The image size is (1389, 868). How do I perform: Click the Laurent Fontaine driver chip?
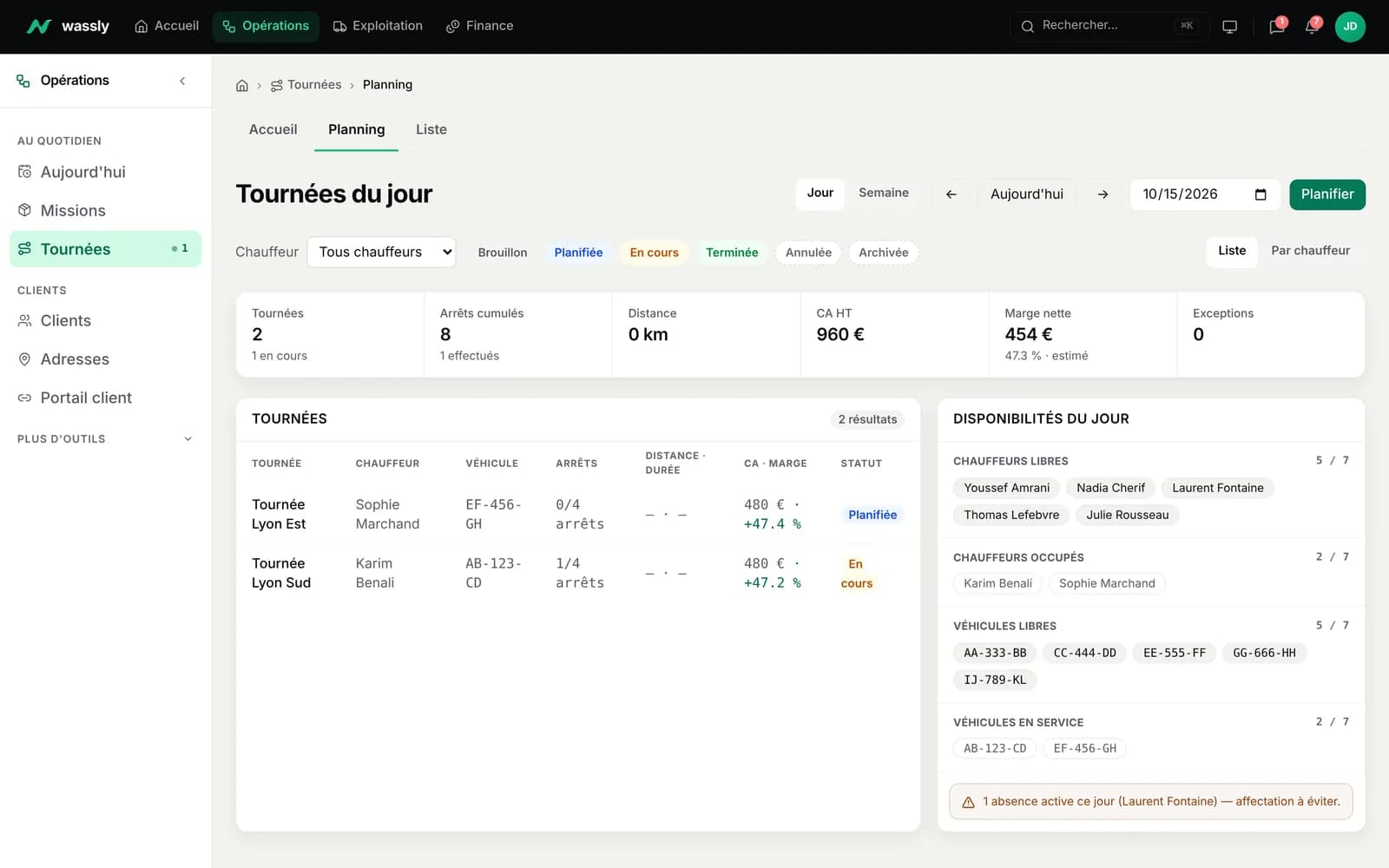pyautogui.click(x=1217, y=488)
